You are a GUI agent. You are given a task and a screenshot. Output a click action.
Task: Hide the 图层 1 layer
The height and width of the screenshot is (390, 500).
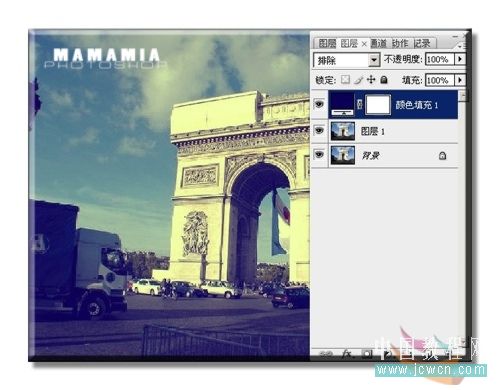[319, 130]
